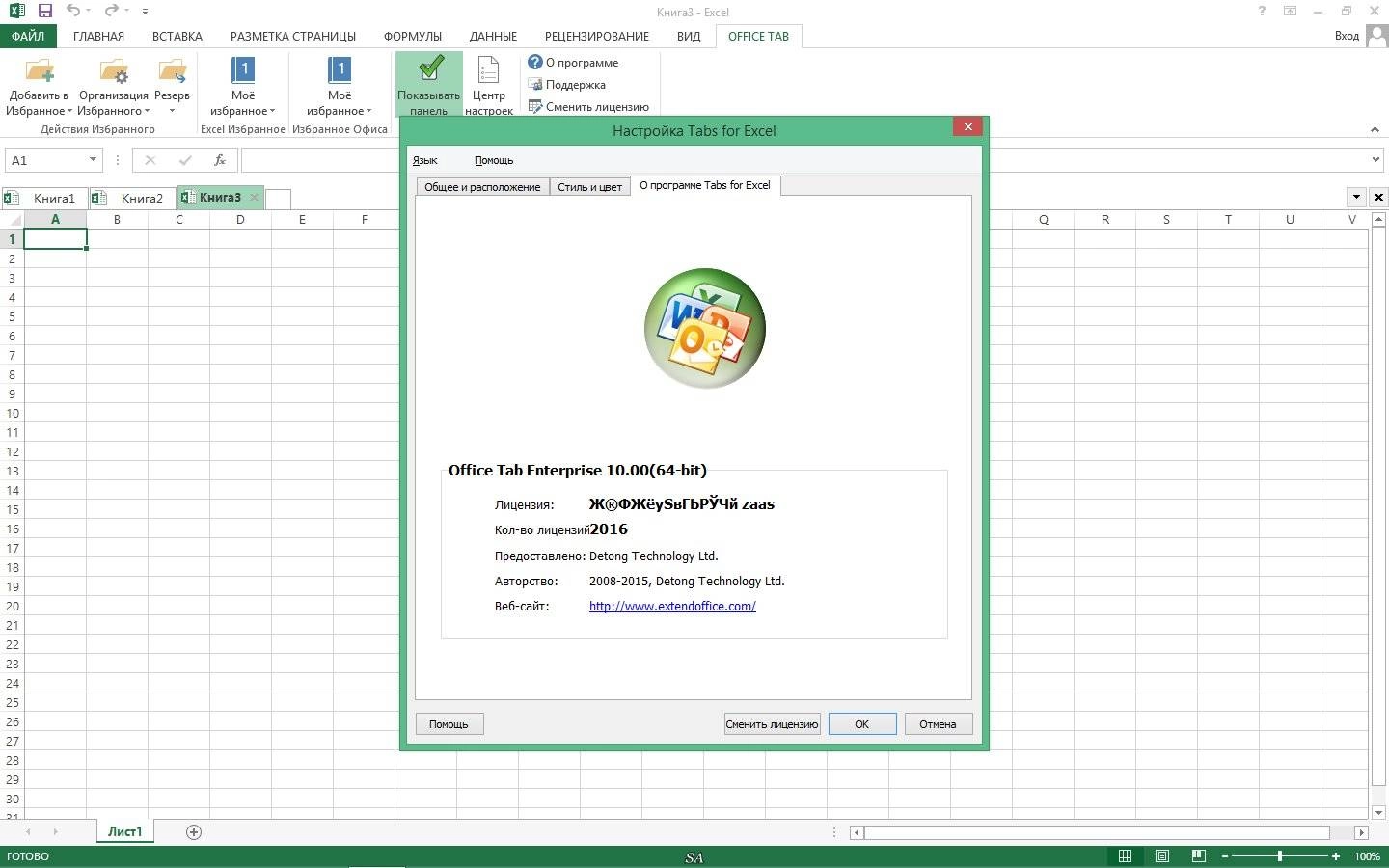Open Excel help question mark icon
The height and width of the screenshot is (868, 1389).
click(1262, 11)
